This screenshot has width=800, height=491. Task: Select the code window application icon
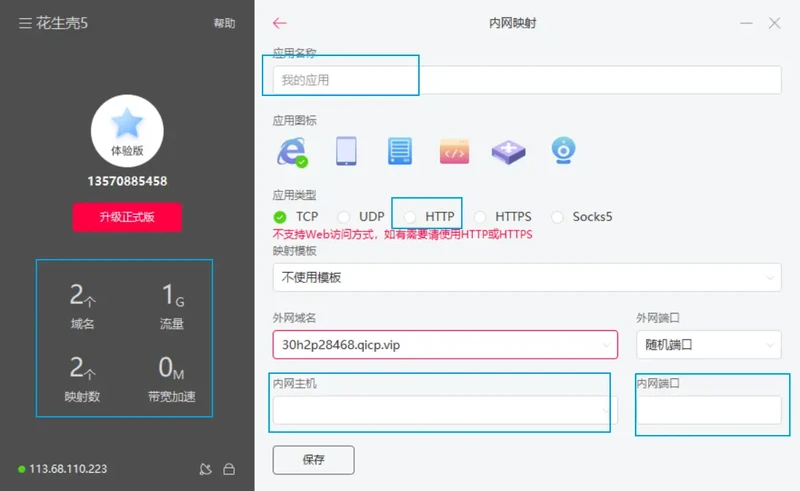tap(454, 152)
